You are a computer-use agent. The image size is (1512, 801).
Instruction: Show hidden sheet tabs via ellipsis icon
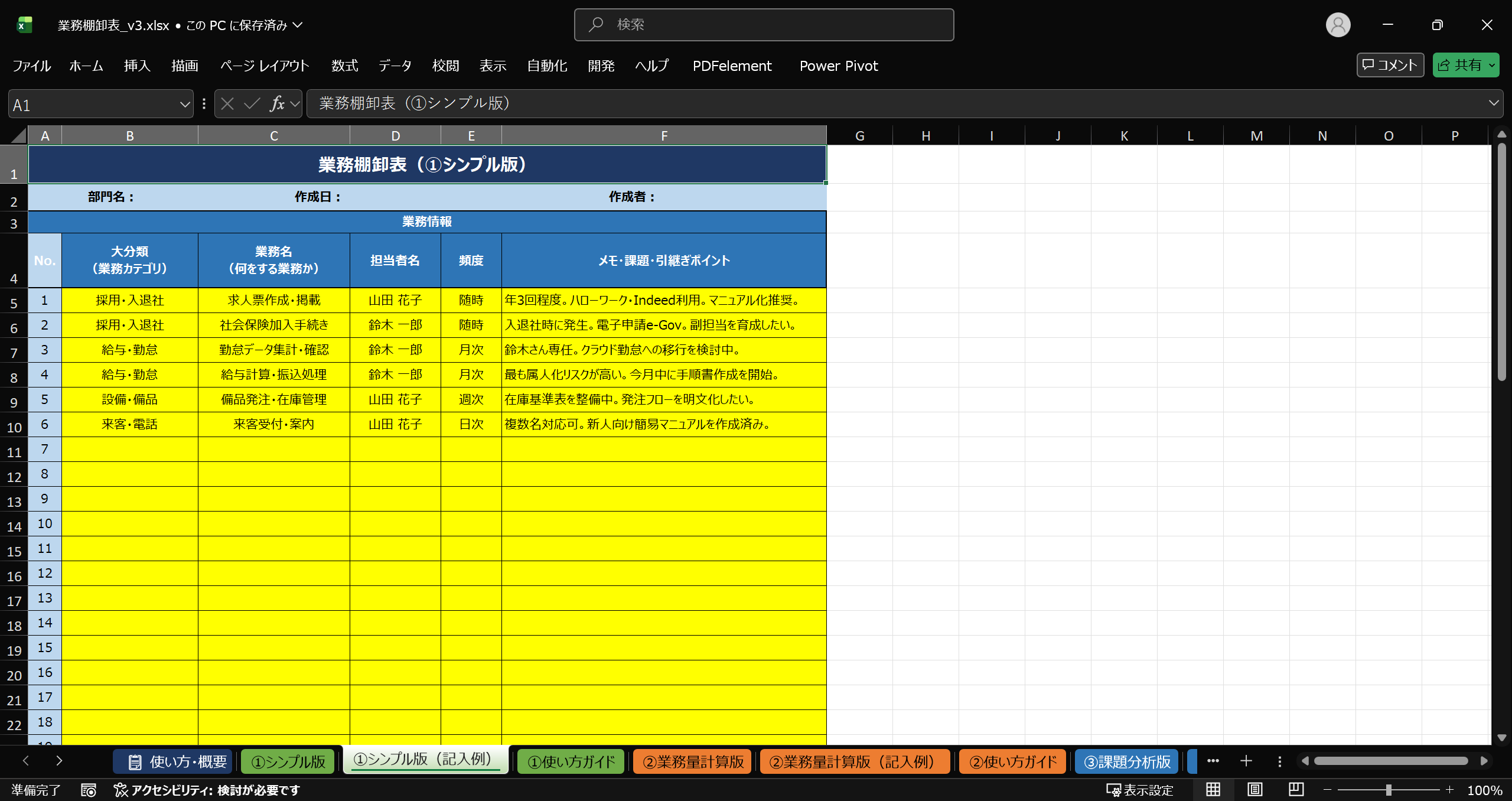point(1213,761)
